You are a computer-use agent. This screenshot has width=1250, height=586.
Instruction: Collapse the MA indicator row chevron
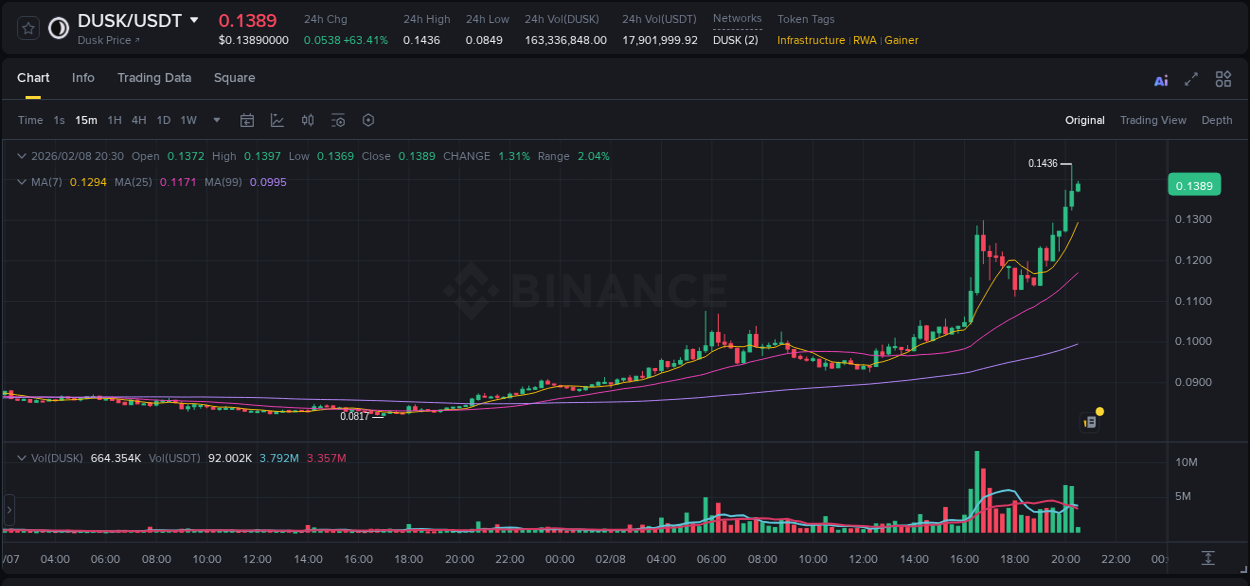21,181
